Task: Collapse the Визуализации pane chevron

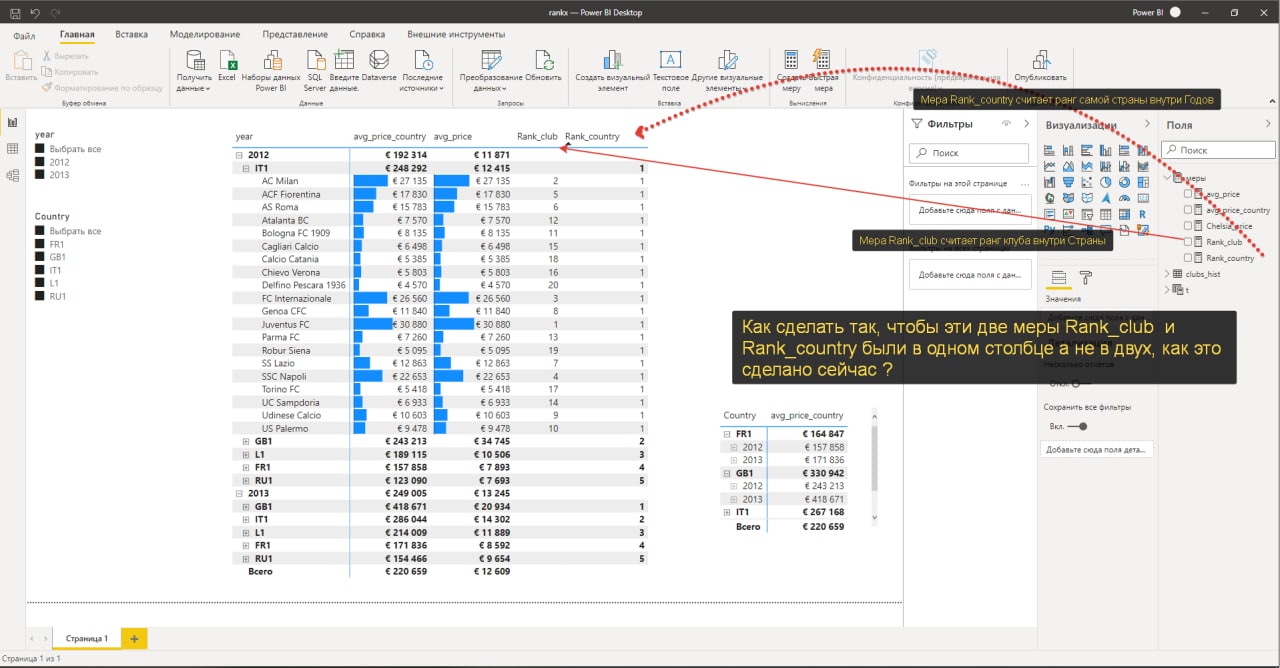Action: pos(1146,123)
